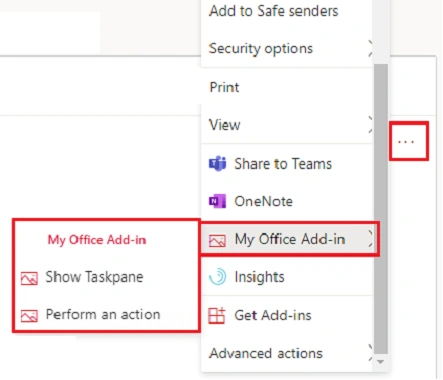Image resolution: width=443 pixels, height=380 pixels.
Task: Click the OneNote purple icon
Action: click(x=217, y=201)
